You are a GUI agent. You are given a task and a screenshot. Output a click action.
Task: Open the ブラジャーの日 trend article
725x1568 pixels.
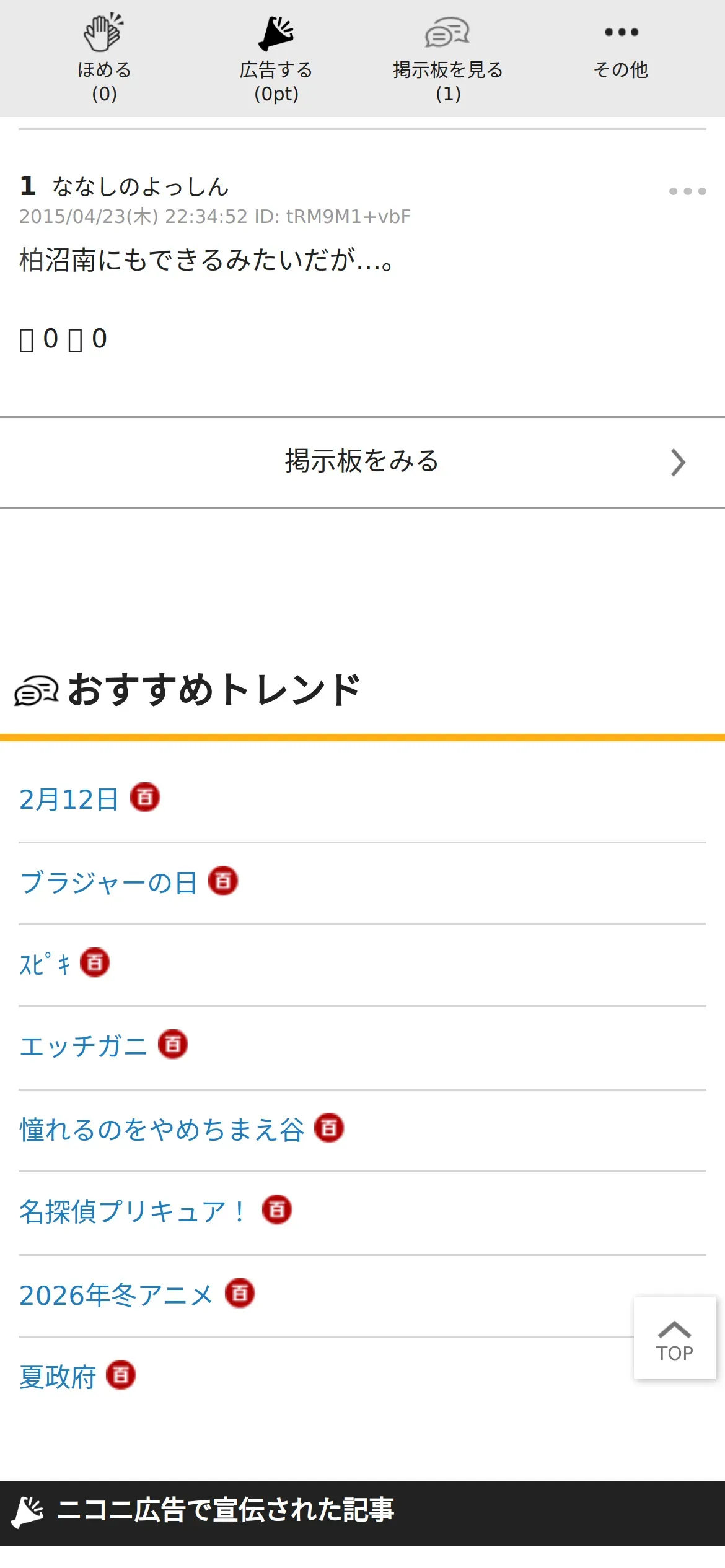[108, 882]
